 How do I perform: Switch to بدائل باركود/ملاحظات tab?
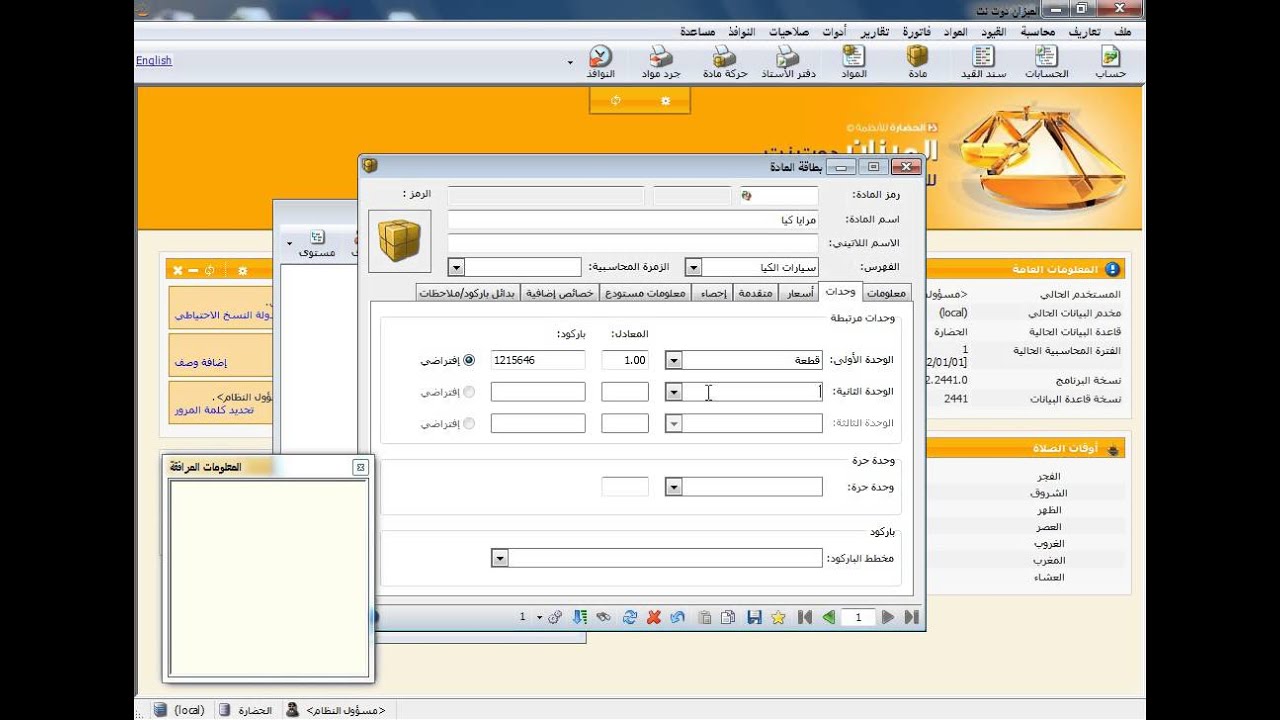[468, 292]
